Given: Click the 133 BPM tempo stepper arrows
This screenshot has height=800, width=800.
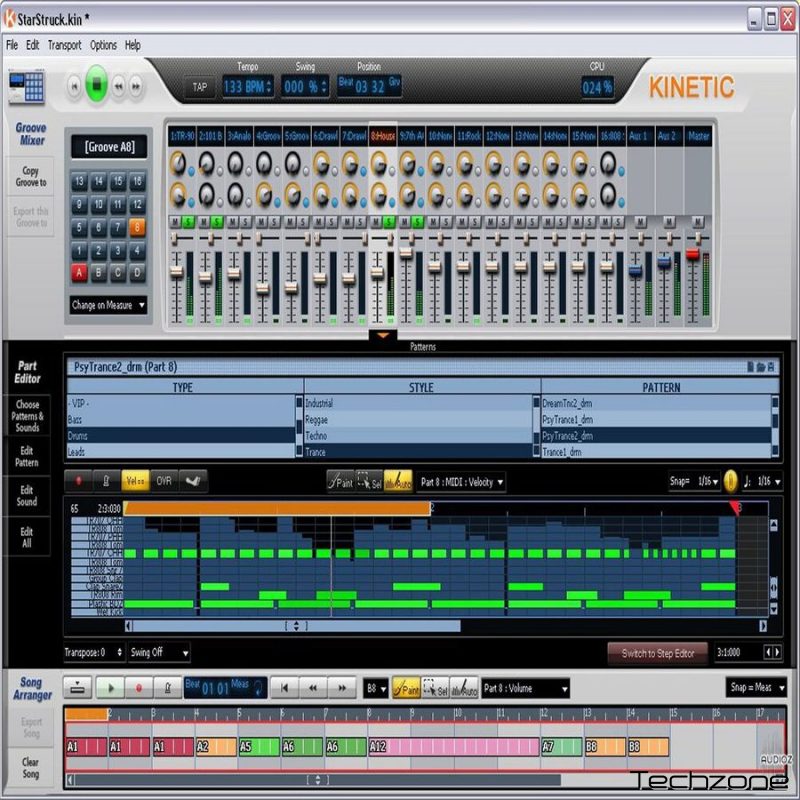Looking at the screenshot, I should click(269, 87).
